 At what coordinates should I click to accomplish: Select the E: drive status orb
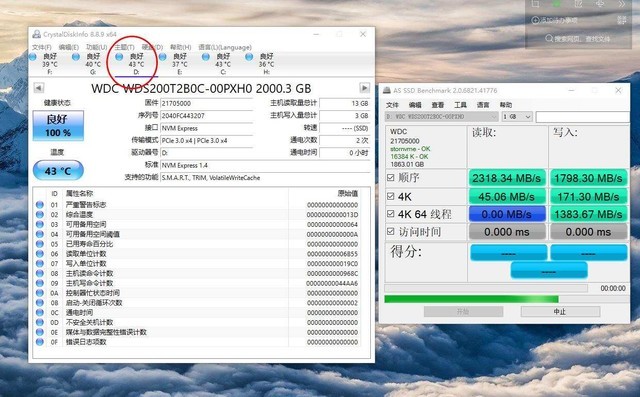(162, 57)
